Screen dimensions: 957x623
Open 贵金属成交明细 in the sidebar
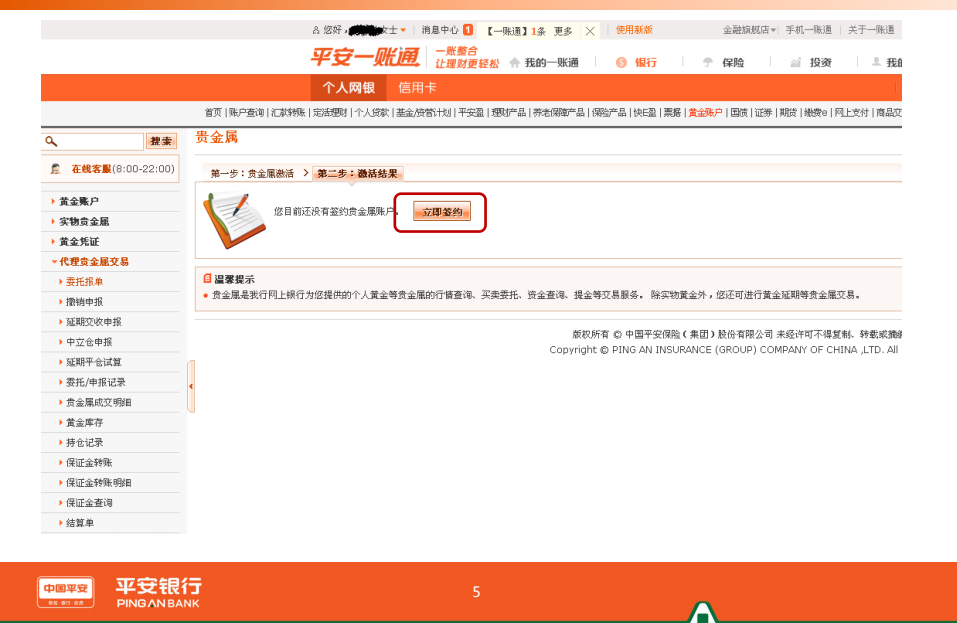(98, 403)
